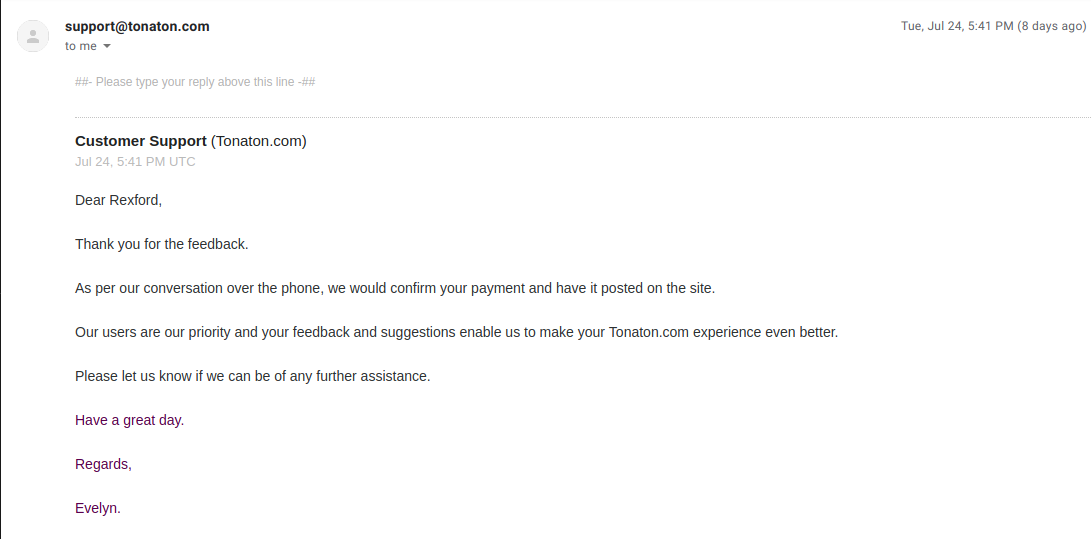Click the purple "Have a great day." text
This screenshot has height=539, width=1091.
click(129, 420)
